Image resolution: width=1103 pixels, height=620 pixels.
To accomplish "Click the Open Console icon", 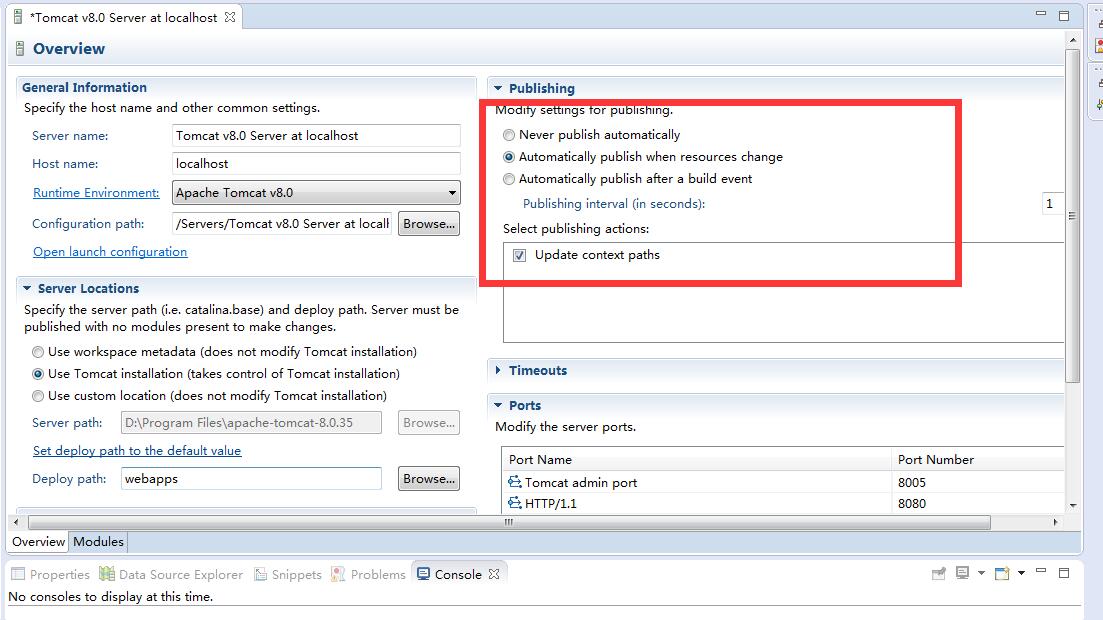I will coord(1002,574).
